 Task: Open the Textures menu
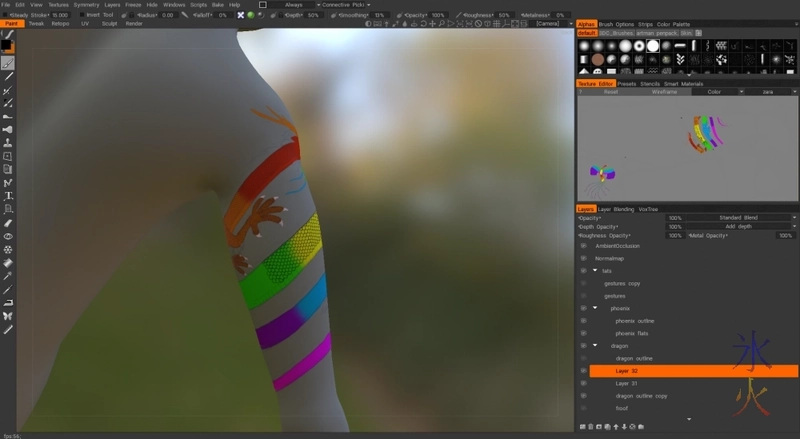pyautogui.click(x=57, y=5)
